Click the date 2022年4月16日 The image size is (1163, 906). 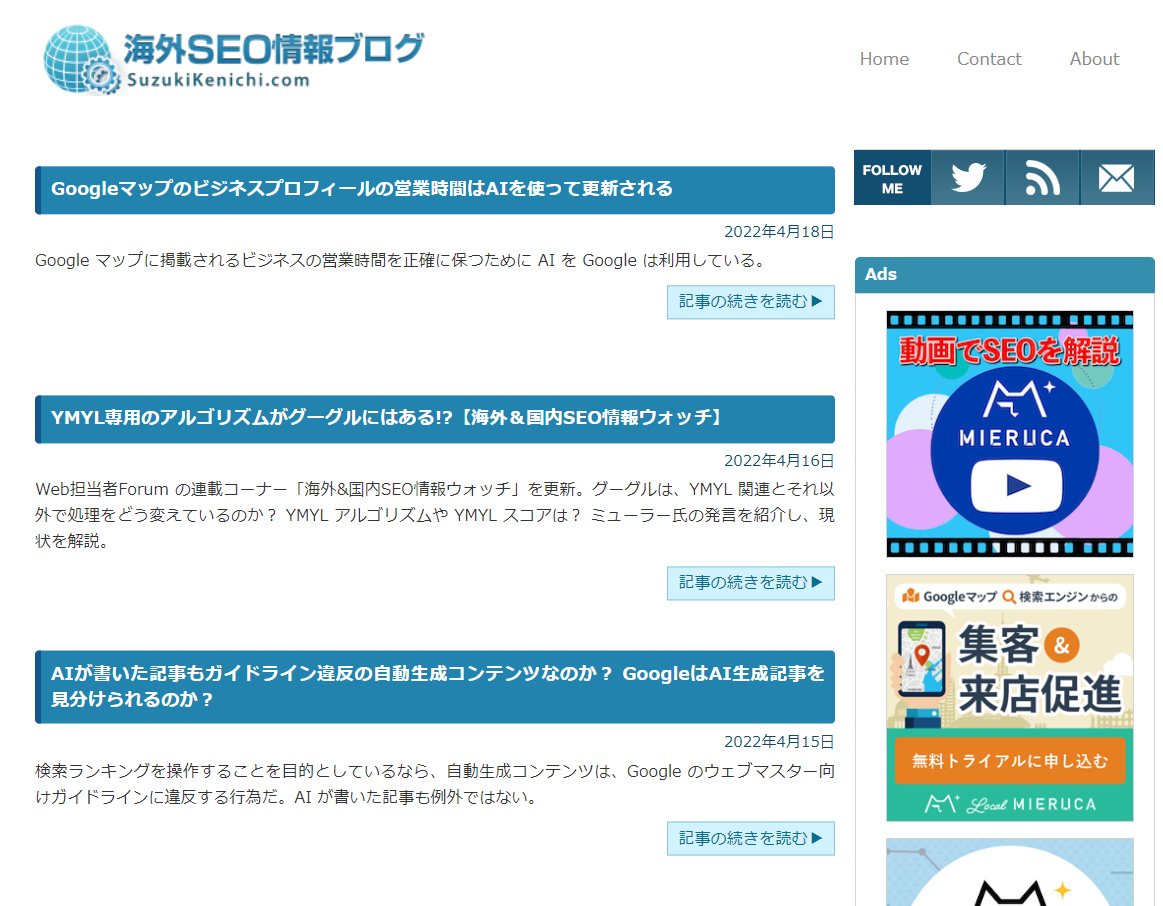779,461
